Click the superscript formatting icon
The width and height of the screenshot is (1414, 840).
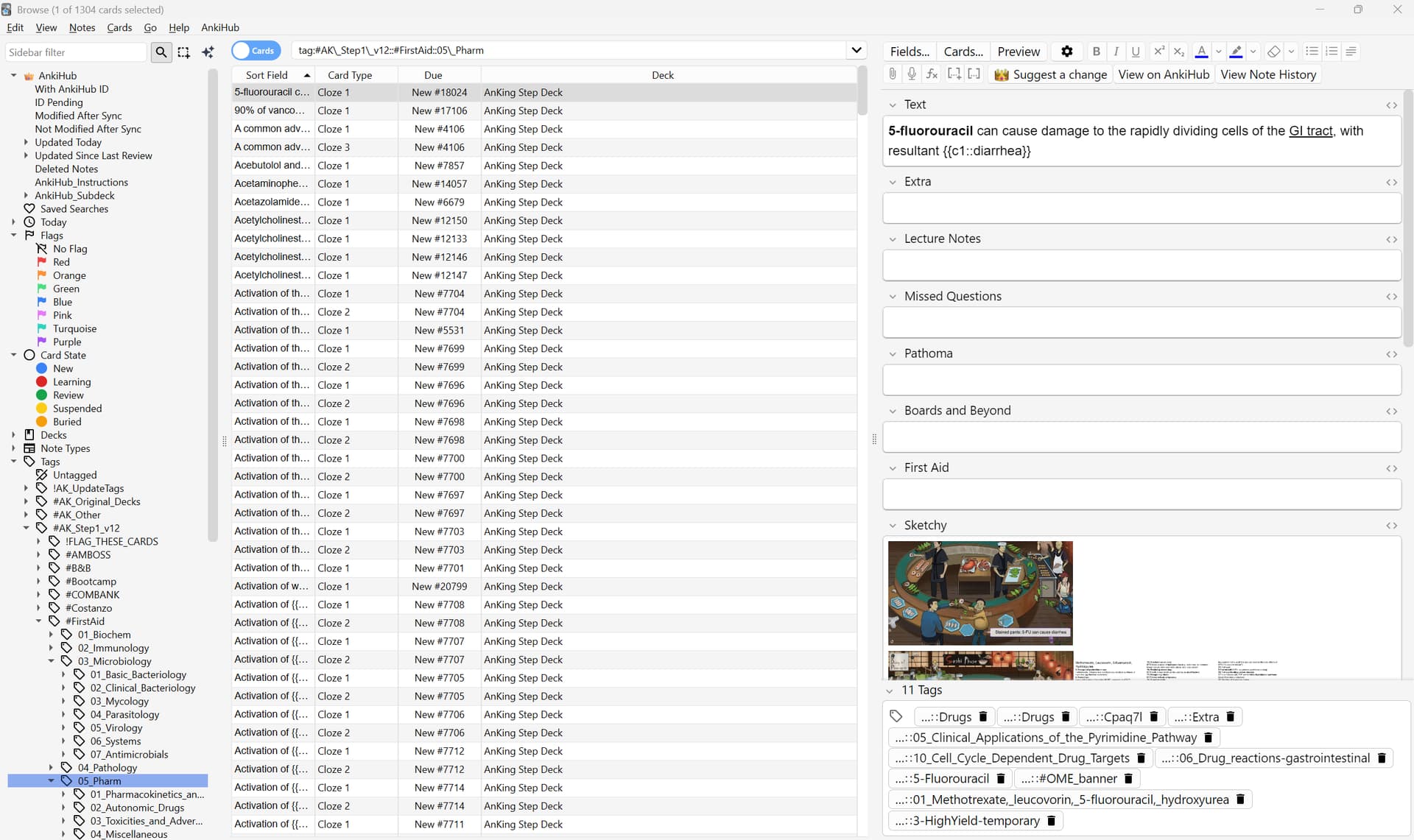pos(1158,52)
